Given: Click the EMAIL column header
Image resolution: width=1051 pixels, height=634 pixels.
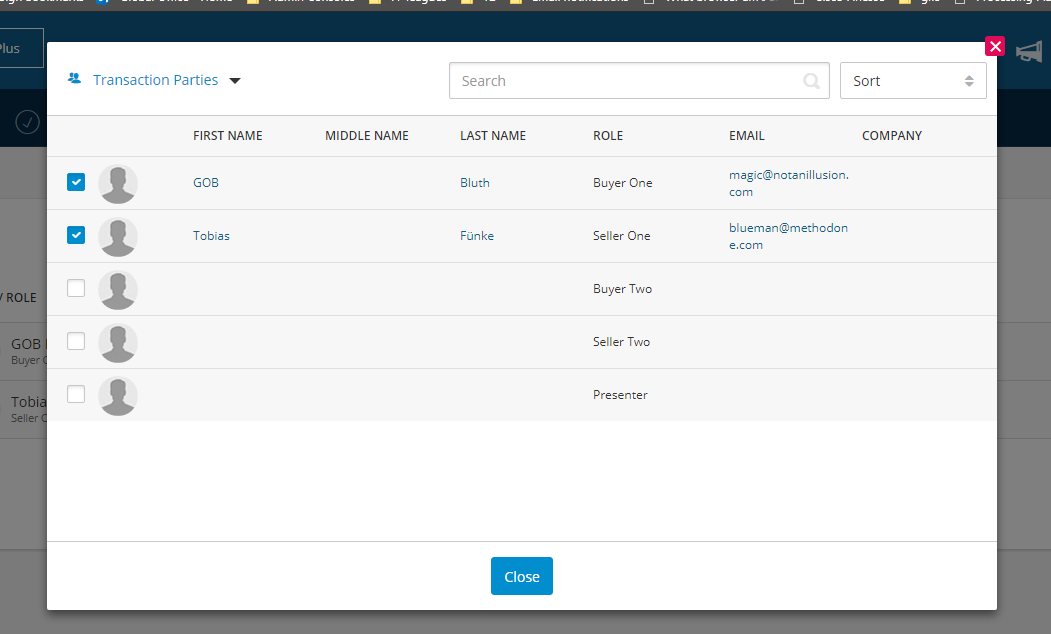Looking at the screenshot, I should [x=745, y=135].
